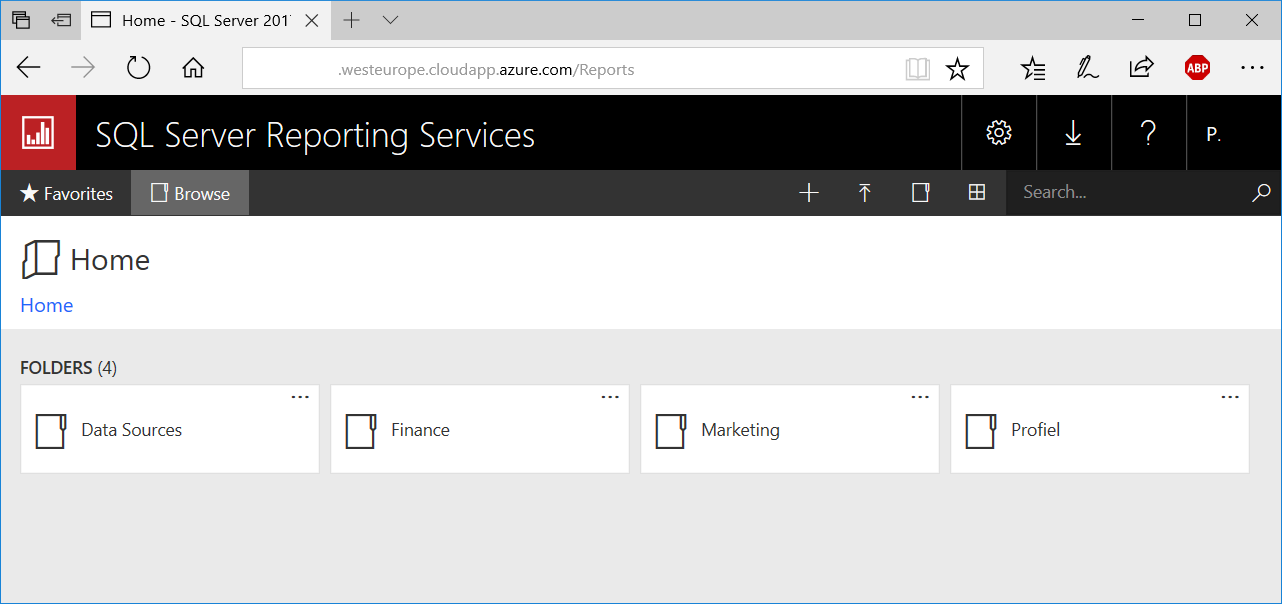This screenshot has height=604, width=1282.
Task: Click the Upload file icon
Action: 864,192
